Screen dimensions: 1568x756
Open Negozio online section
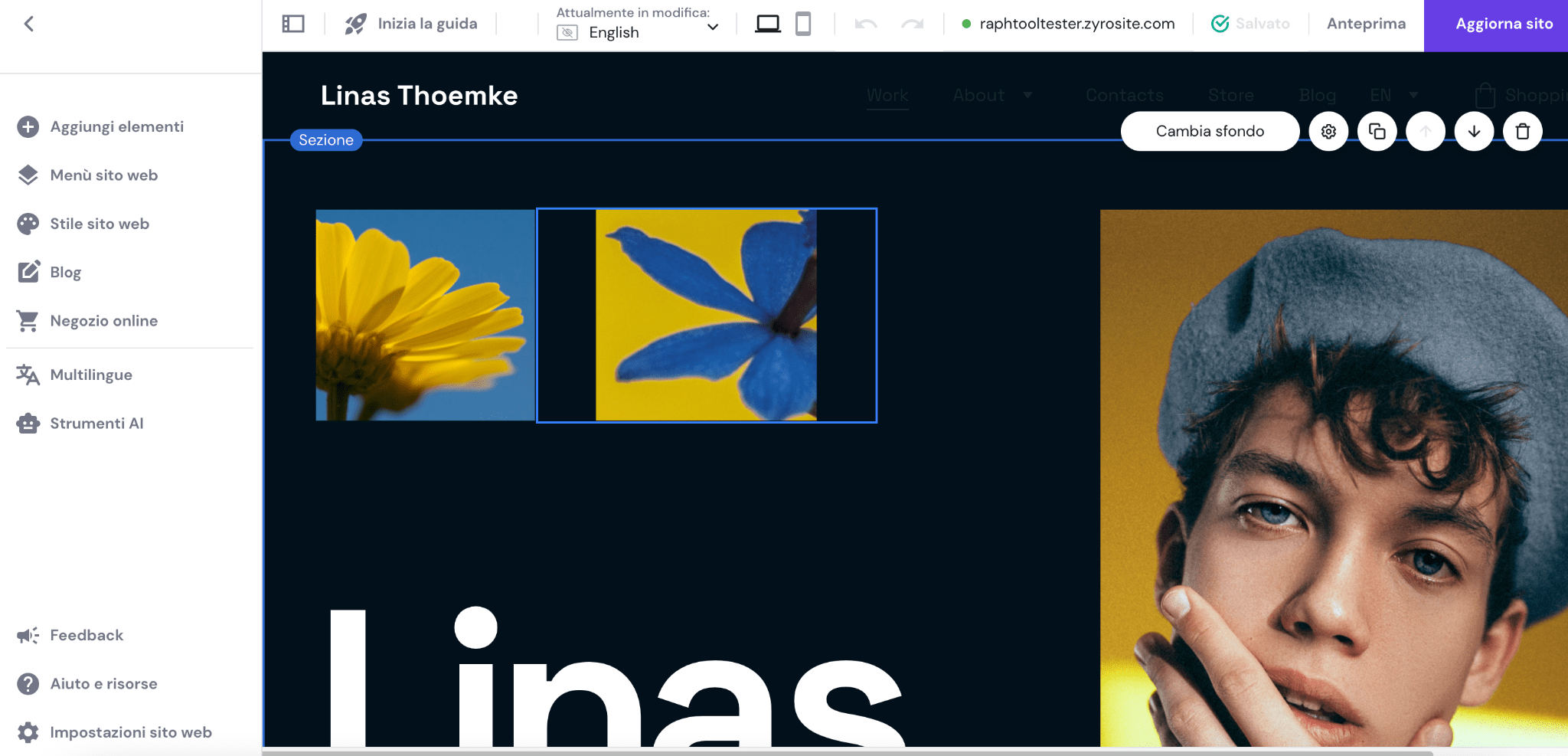click(x=103, y=321)
